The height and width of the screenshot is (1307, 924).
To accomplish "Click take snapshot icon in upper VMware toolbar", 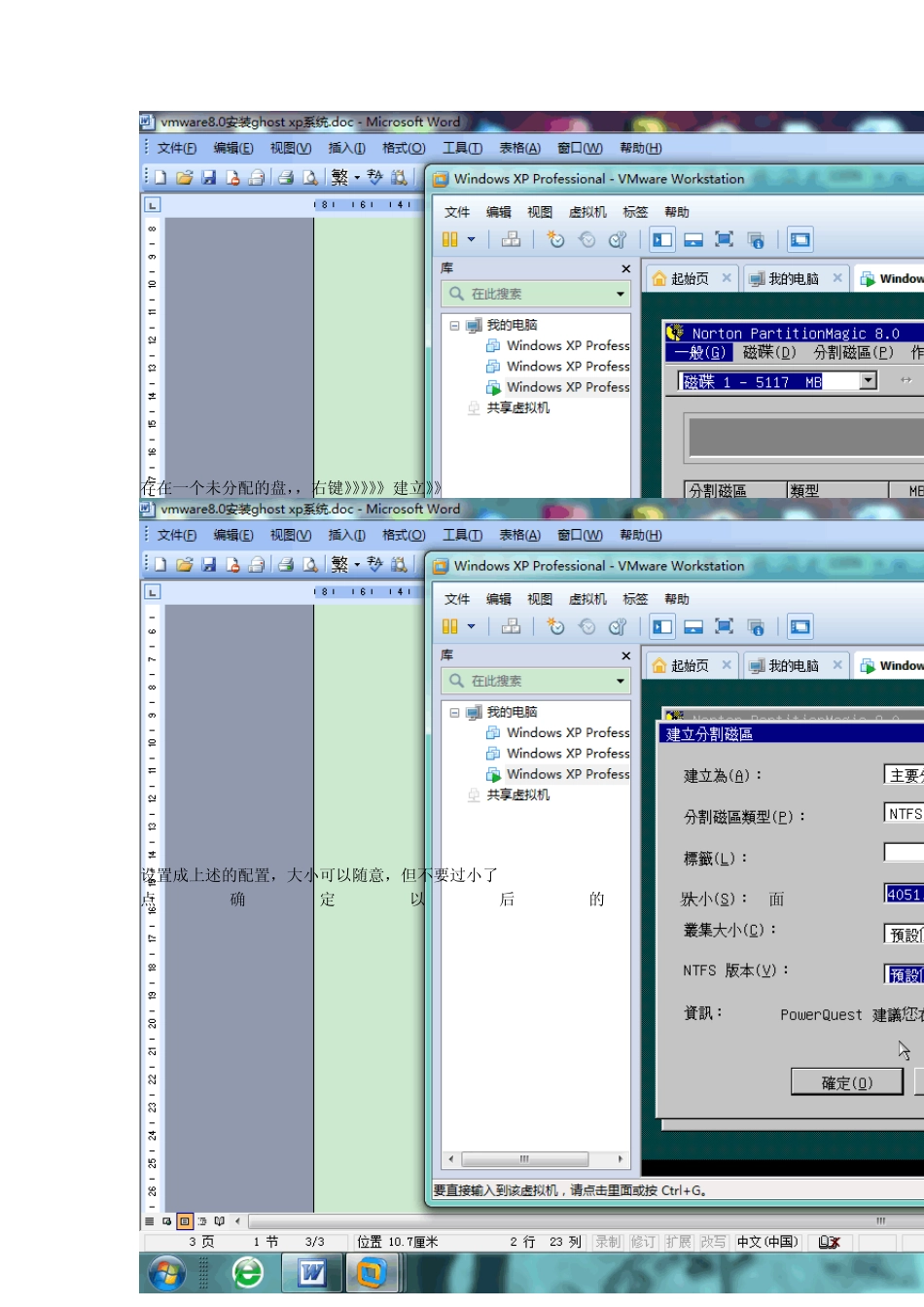I will click(555, 239).
